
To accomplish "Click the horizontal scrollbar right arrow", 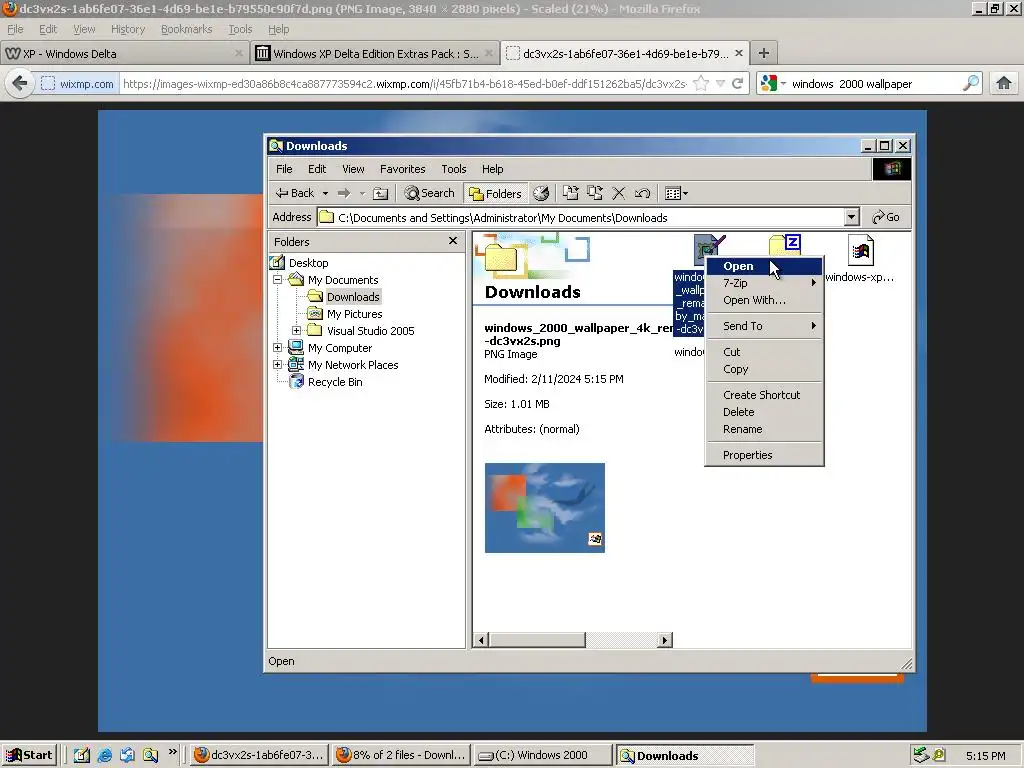I will (665, 640).
